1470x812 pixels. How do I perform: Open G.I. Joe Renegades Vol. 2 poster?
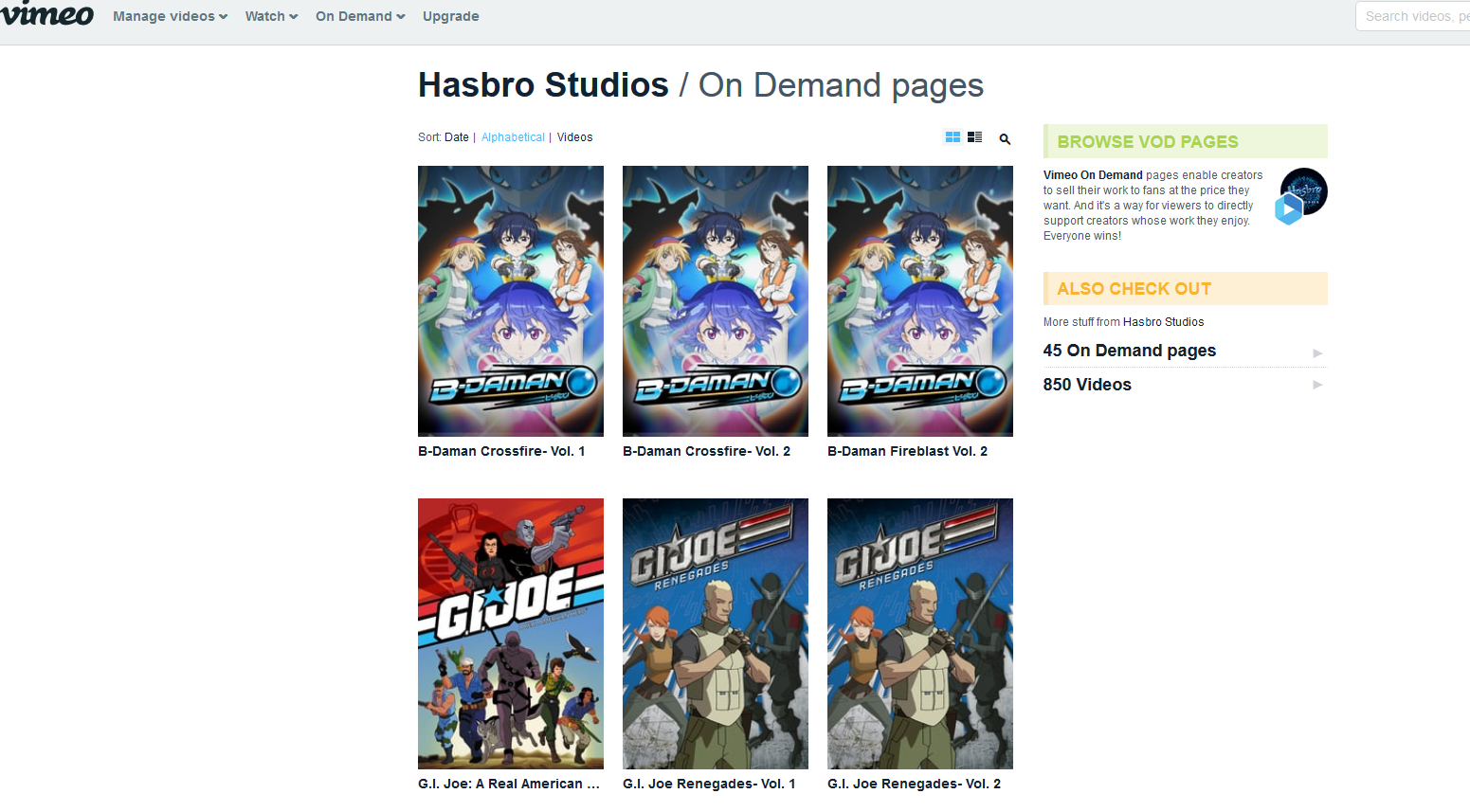pos(920,634)
